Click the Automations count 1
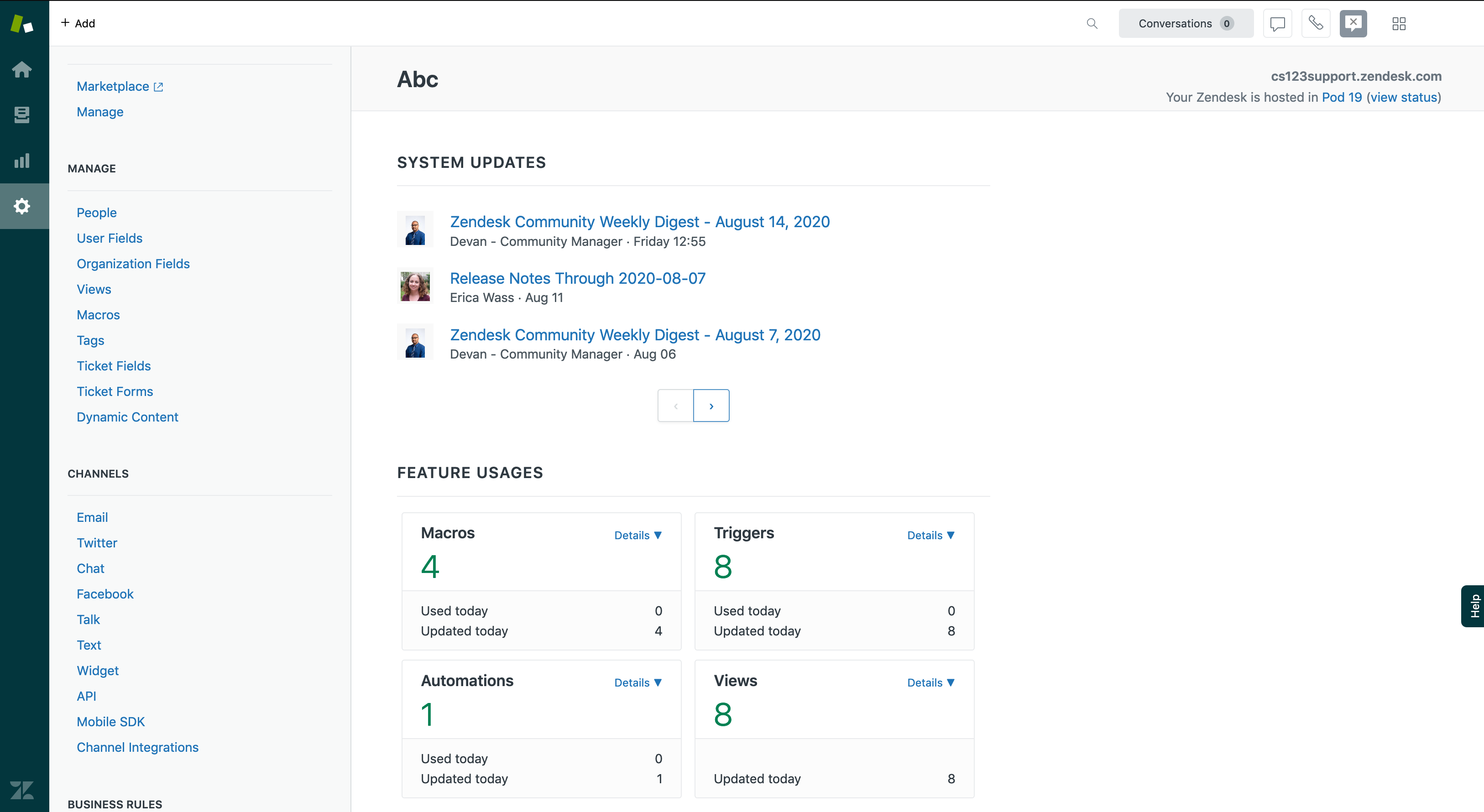 pyautogui.click(x=427, y=714)
